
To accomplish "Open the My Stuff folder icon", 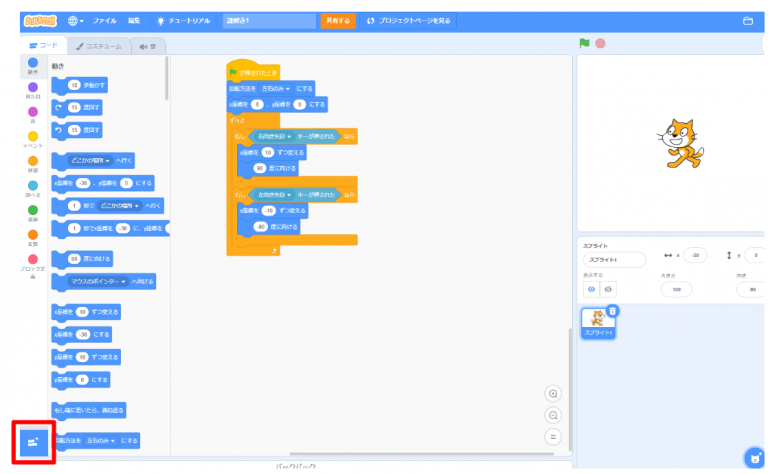I will (x=747, y=20).
